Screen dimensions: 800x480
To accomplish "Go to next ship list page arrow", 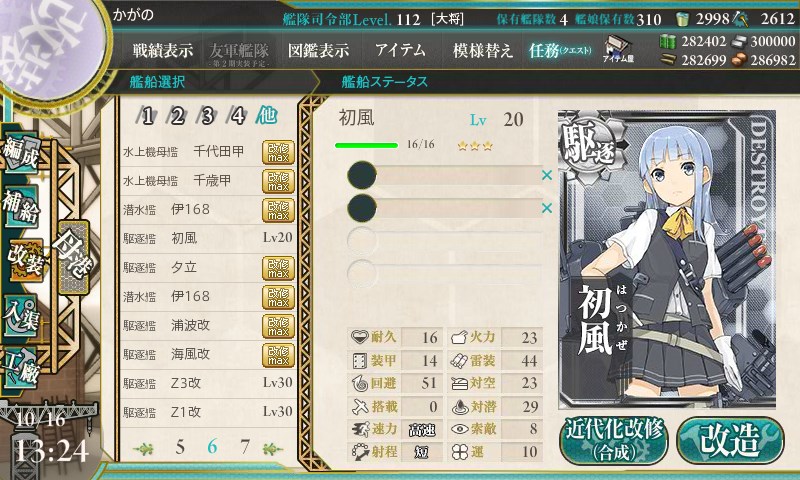I will [x=273, y=449].
